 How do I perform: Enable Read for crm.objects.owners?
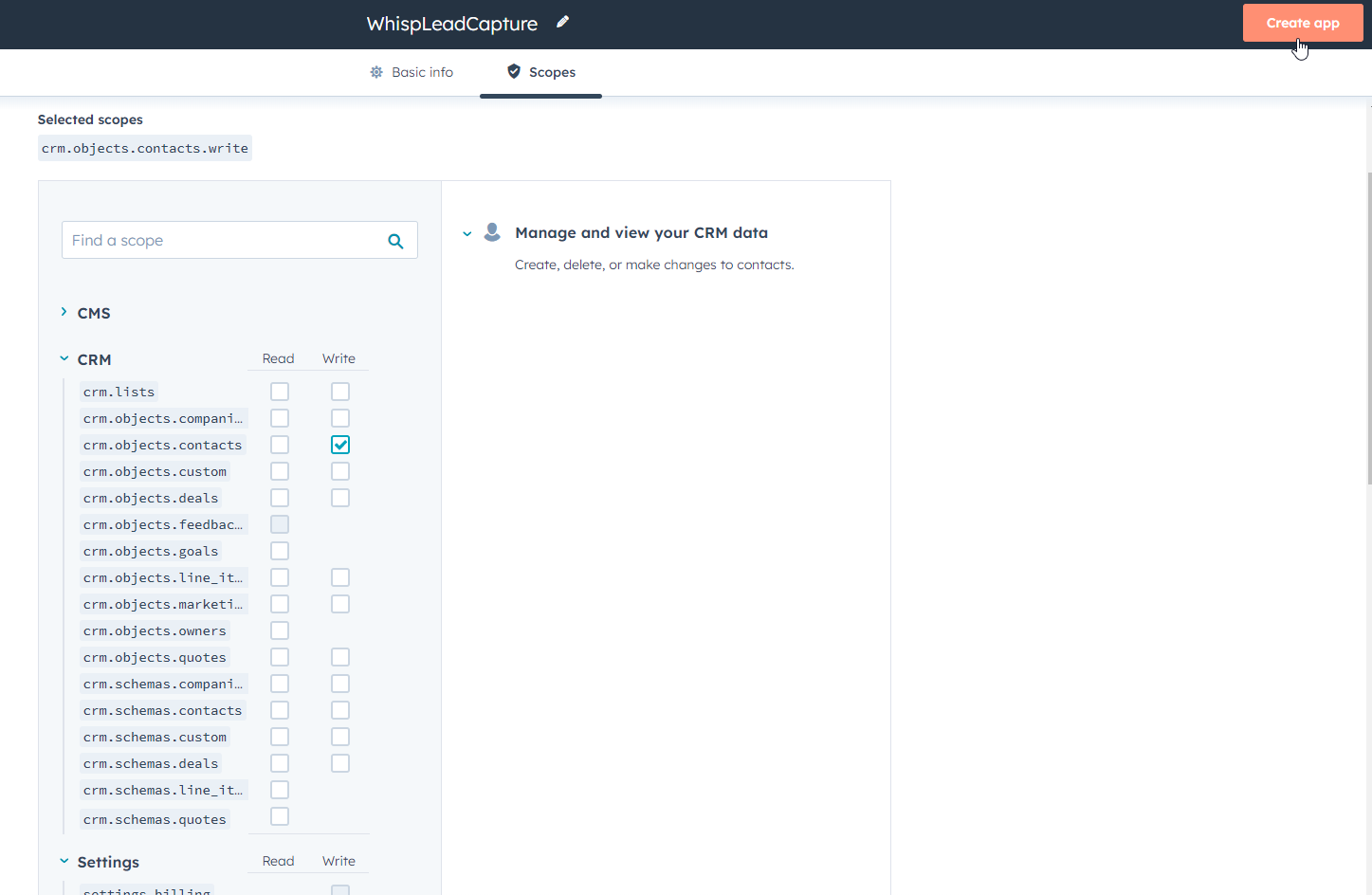[x=280, y=630]
